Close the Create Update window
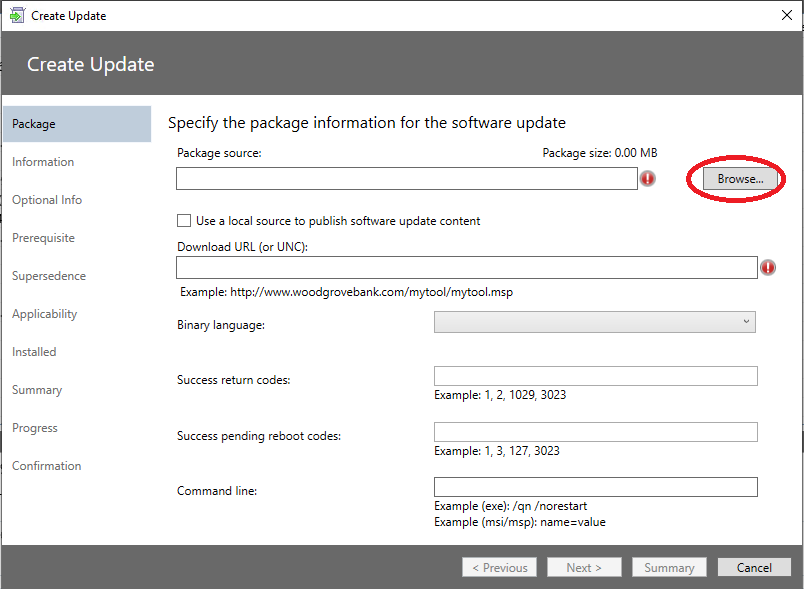This screenshot has width=804, height=589. [x=787, y=15]
